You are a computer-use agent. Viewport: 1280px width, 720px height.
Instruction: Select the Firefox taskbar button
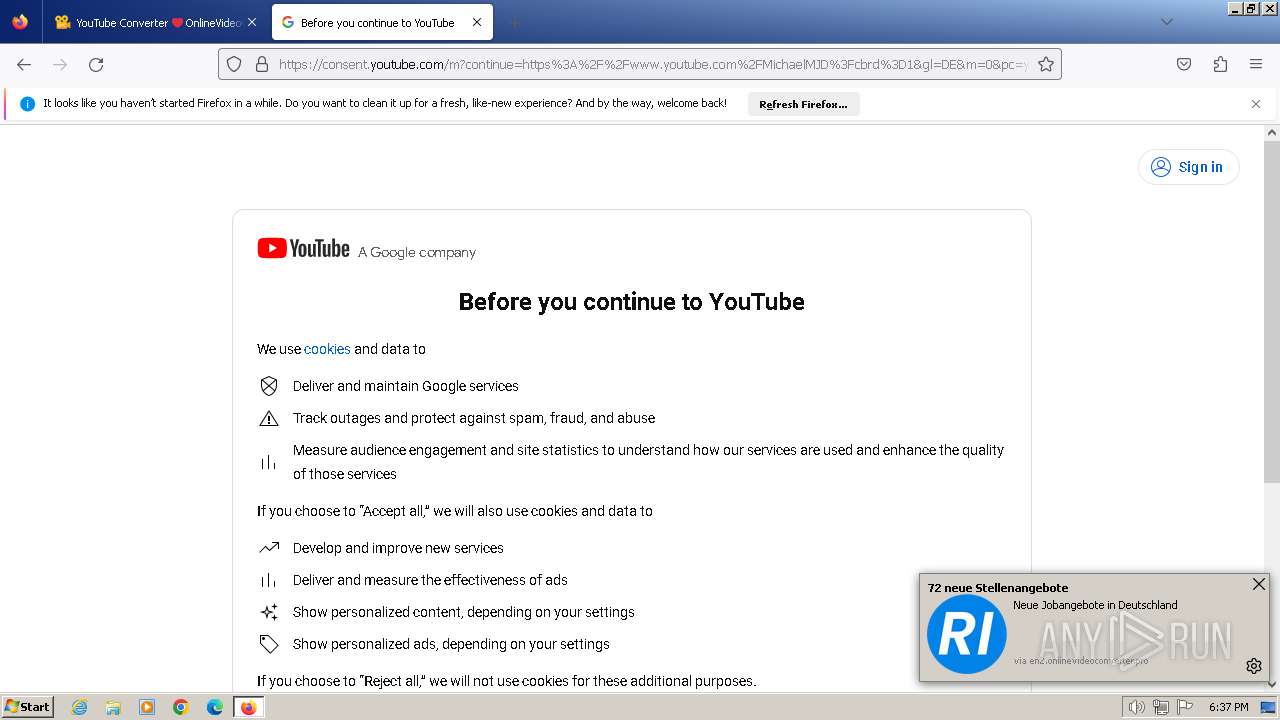point(249,707)
